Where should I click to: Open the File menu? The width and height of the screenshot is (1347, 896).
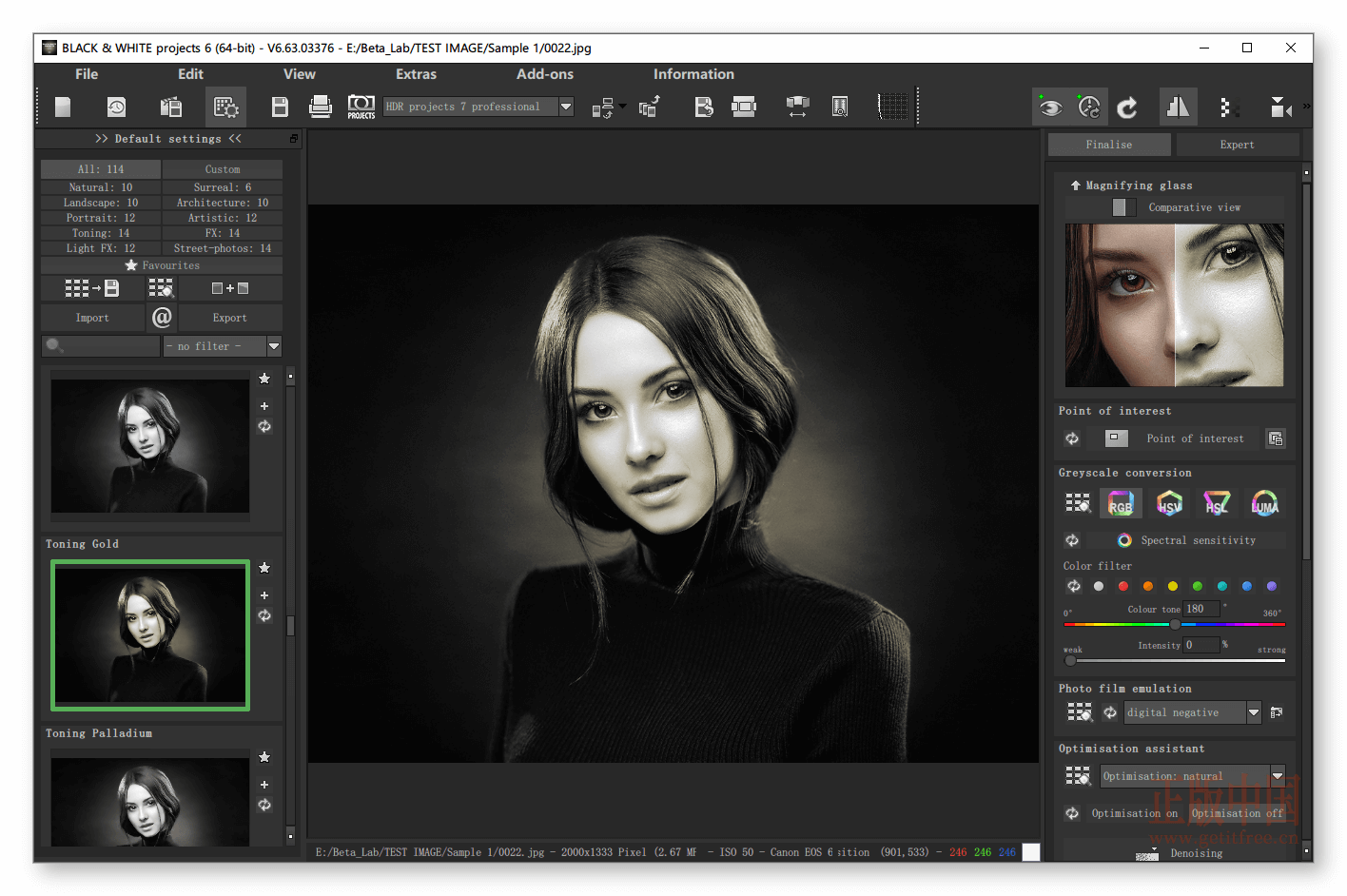coord(87,74)
